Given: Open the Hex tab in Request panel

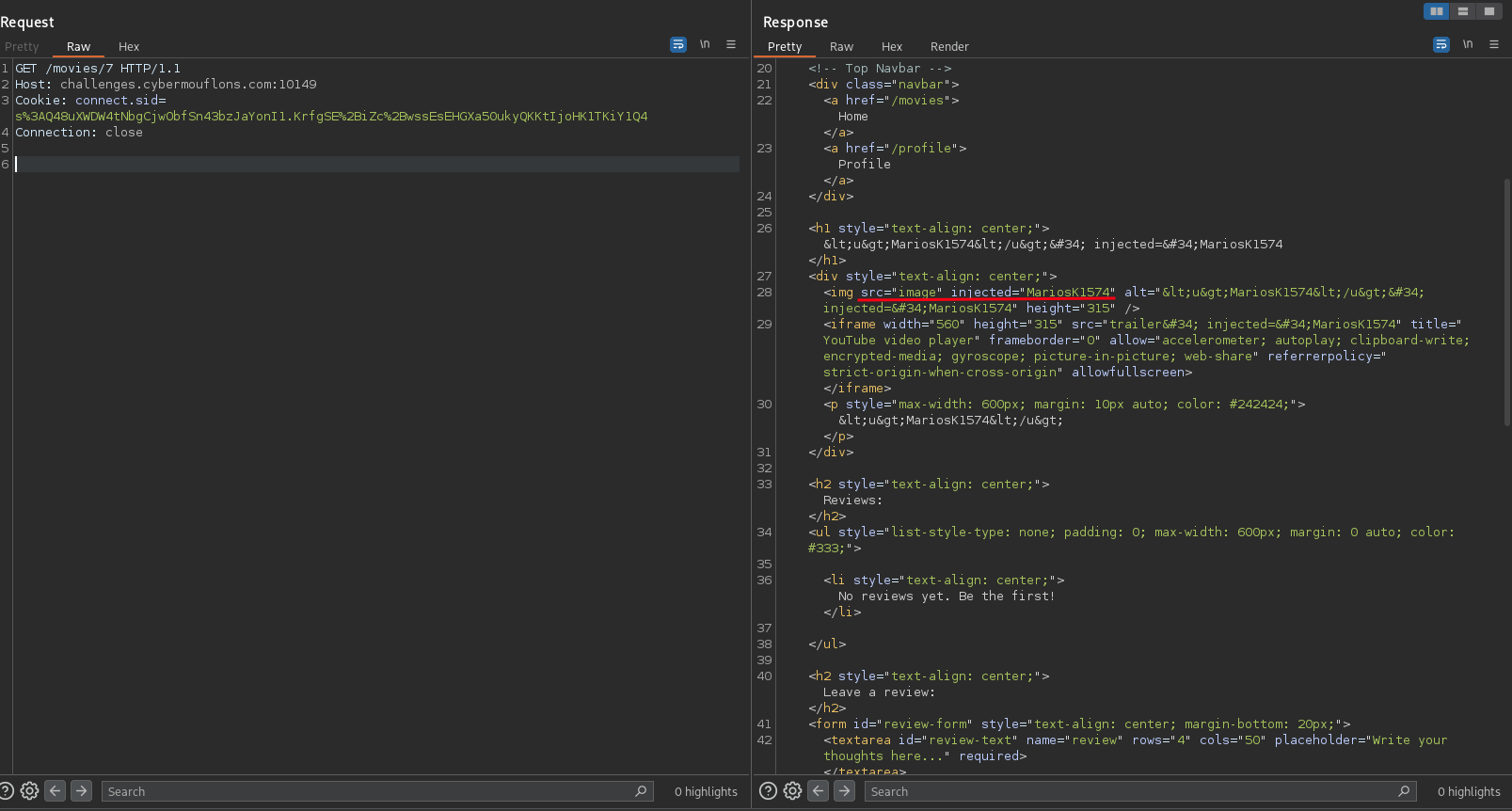Looking at the screenshot, I should coord(129,46).
